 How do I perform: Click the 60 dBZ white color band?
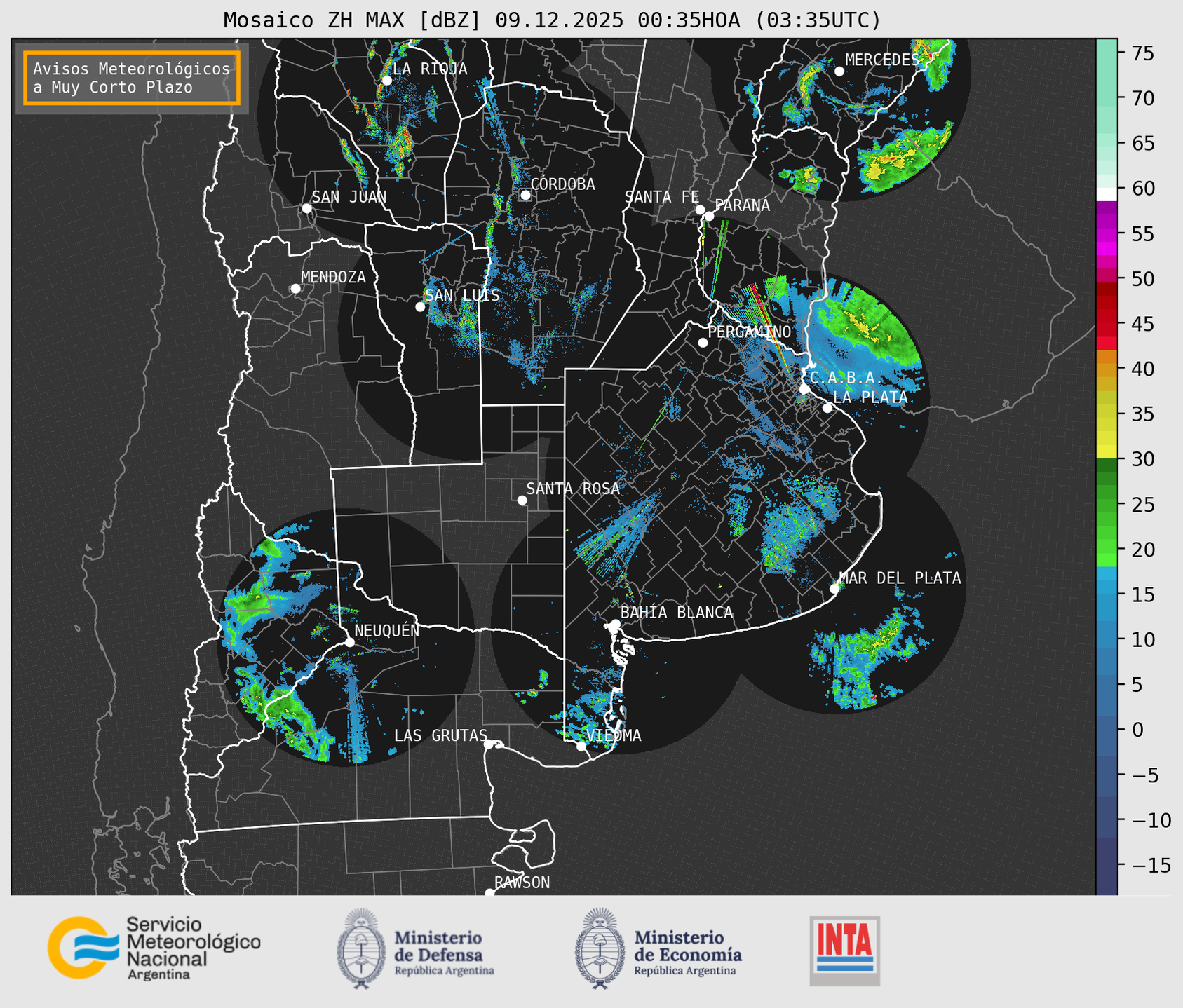[1107, 194]
